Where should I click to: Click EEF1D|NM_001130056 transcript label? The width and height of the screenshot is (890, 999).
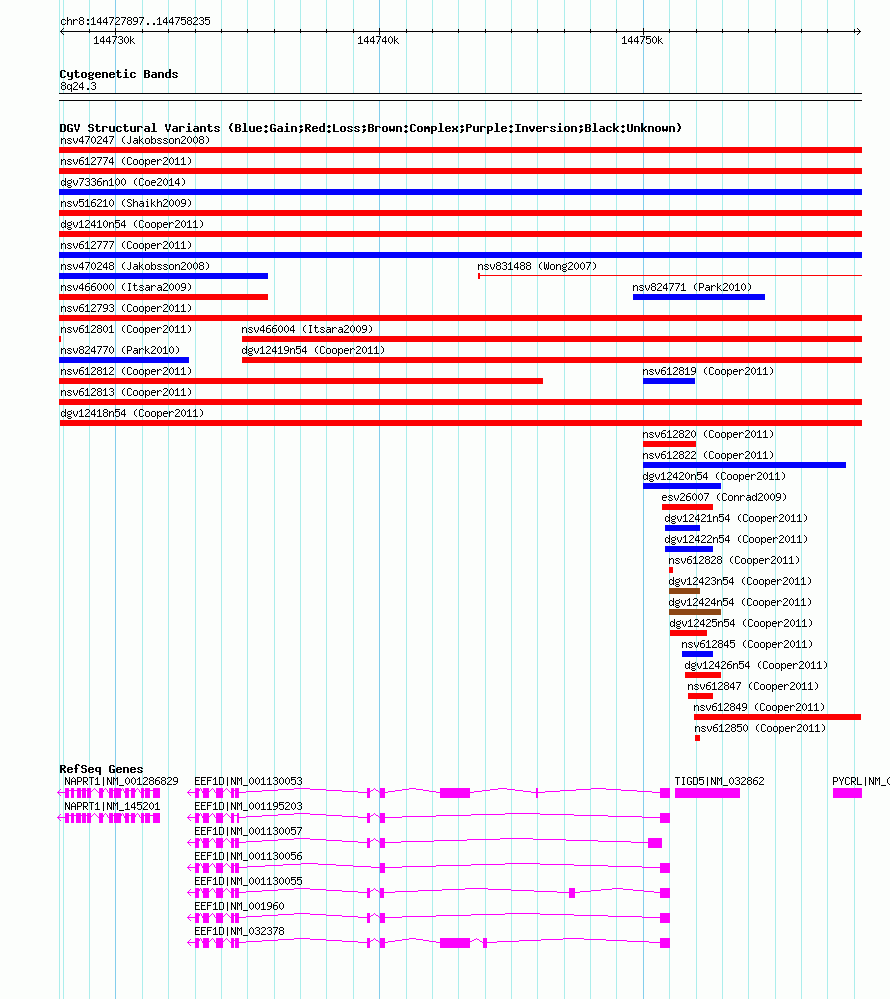[x=248, y=856]
